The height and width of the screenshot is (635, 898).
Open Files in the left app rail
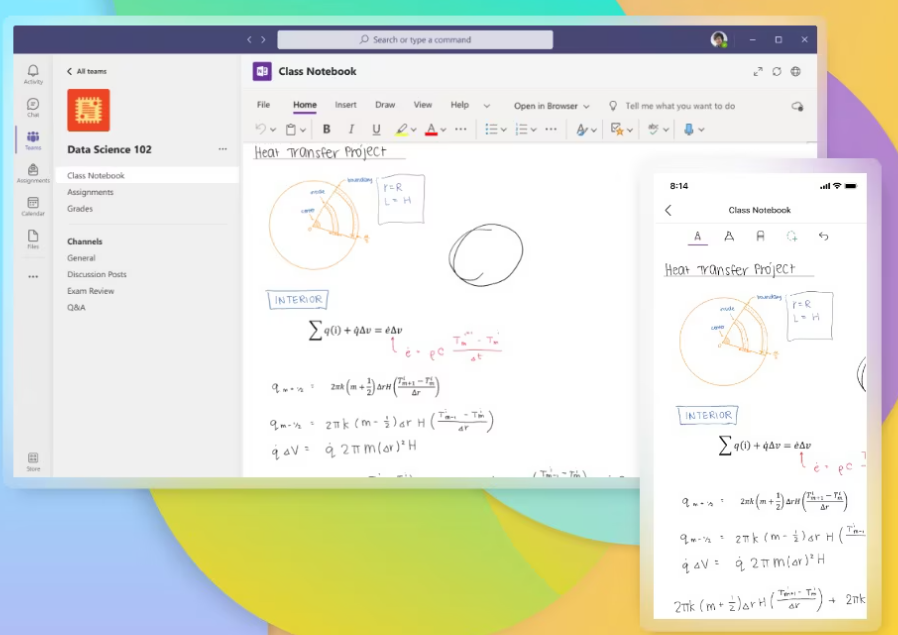coord(33,239)
